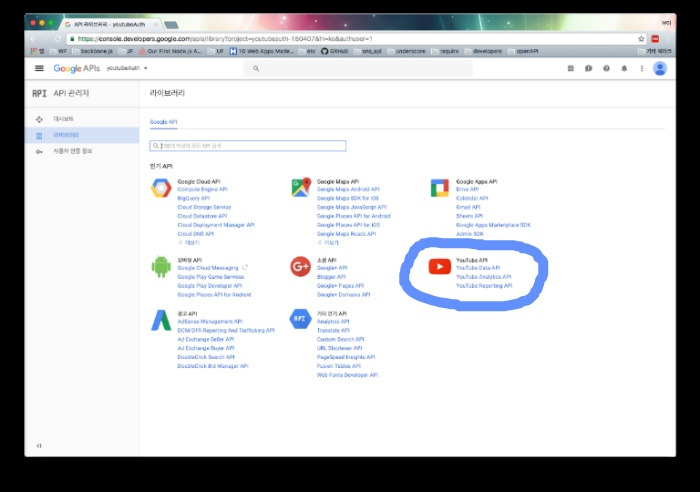
Task: Reload the page with refresh icon
Action: tap(58, 39)
